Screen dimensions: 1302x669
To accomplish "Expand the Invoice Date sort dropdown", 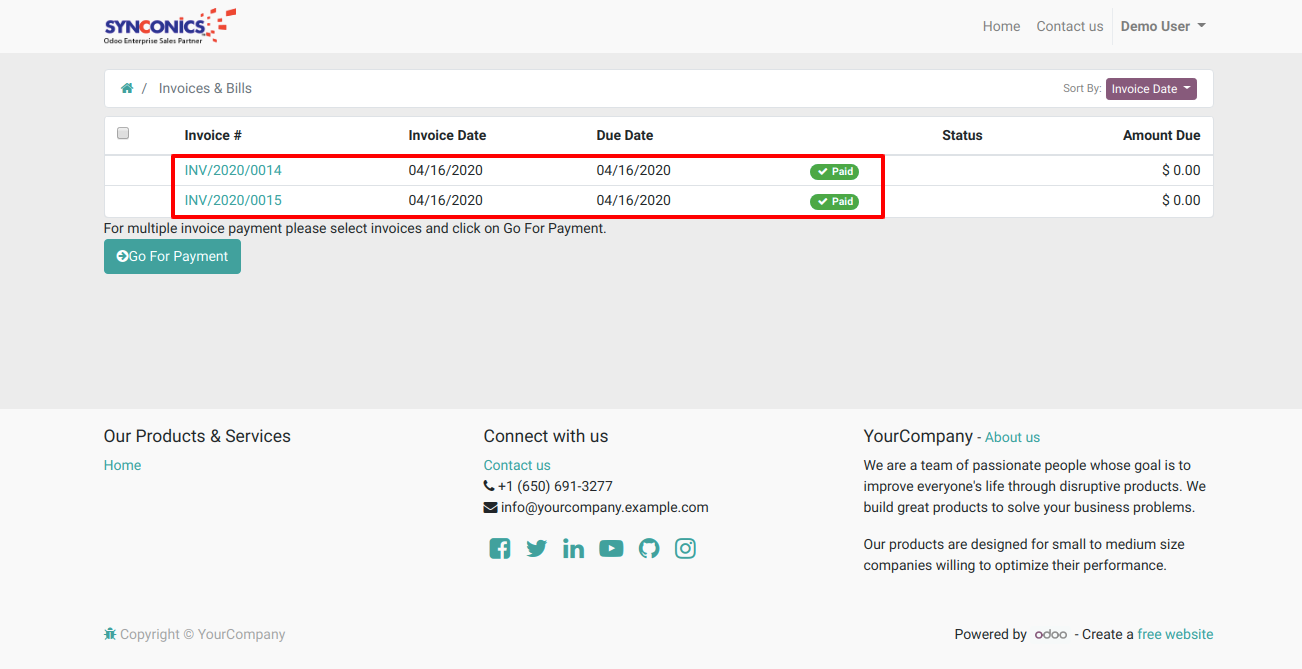I will [1151, 89].
